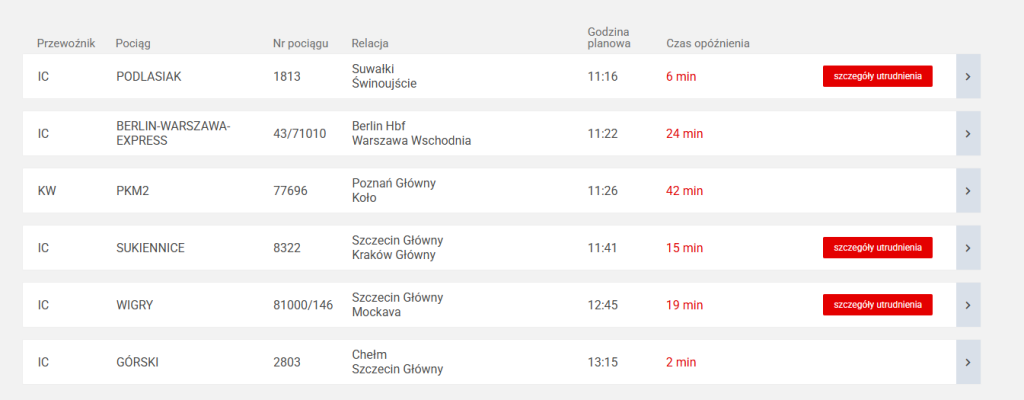Expand the GÓRSKI train row chevron
The height and width of the screenshot is (400, 1024).
coord(968,362)
